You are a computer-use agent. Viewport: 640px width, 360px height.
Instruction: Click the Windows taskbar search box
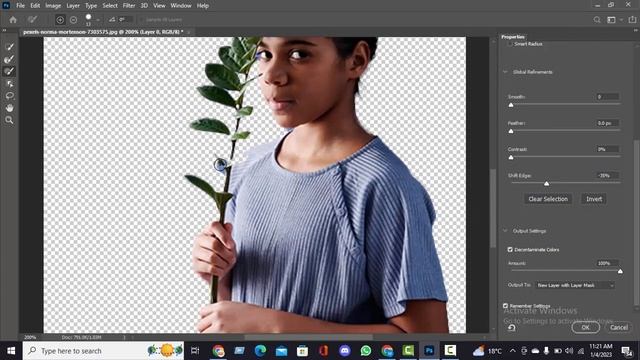(x=103, y=351)
